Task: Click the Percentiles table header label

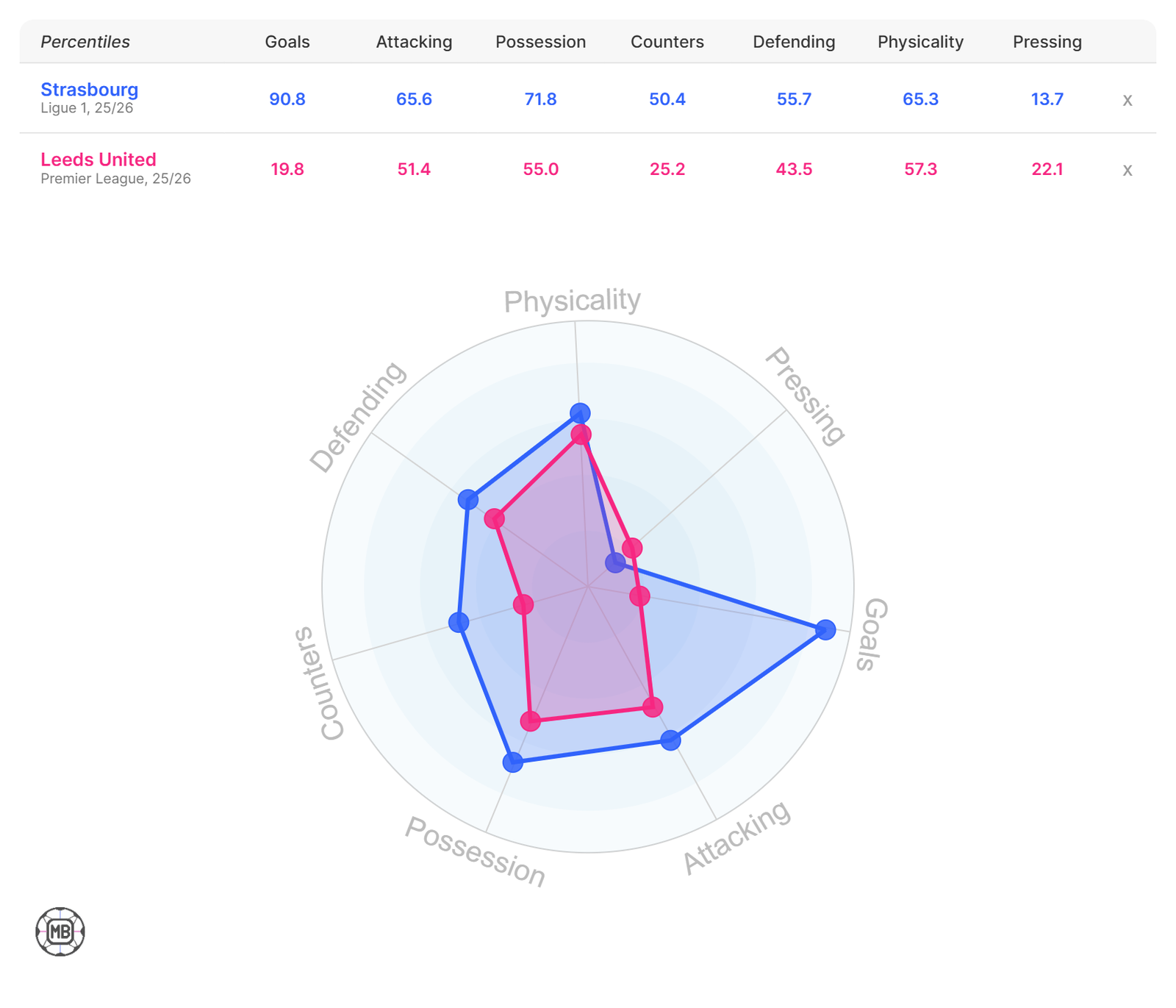Action: tap(85, 42)
